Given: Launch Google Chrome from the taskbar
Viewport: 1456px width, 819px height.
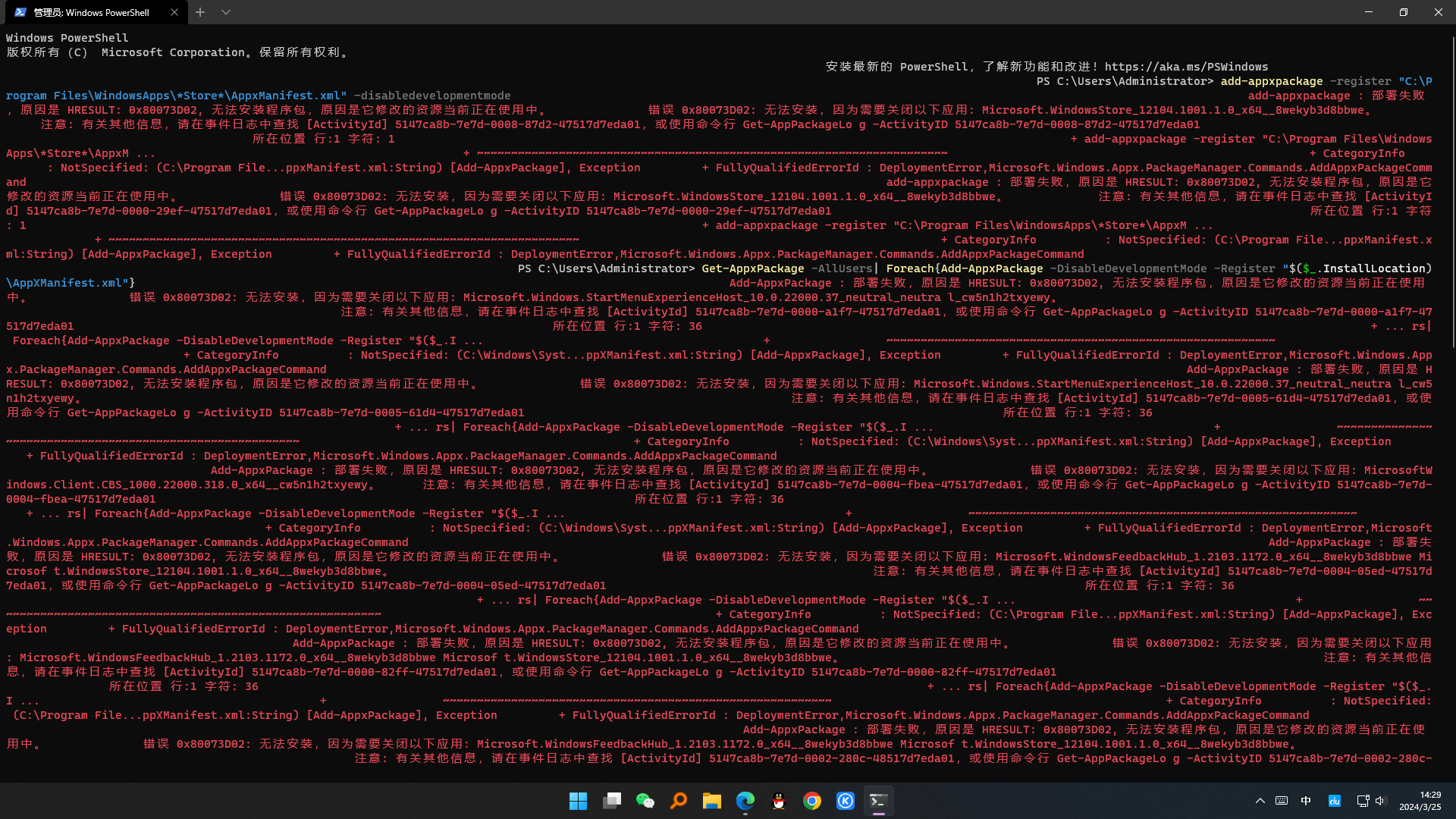Looking at the screenshot, I should 811,801.
